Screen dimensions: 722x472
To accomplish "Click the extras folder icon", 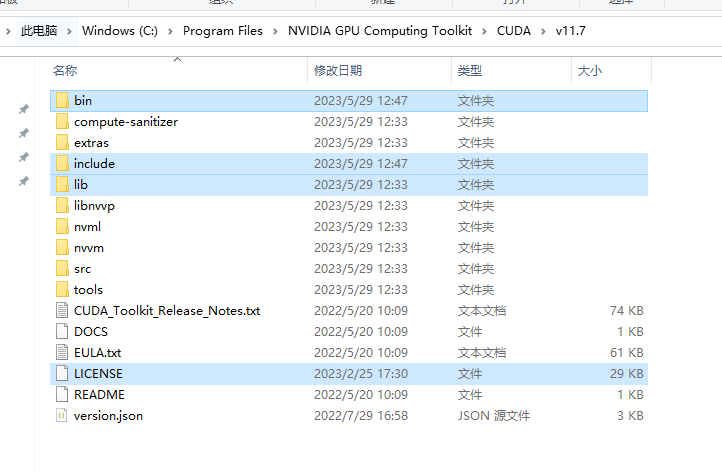I will (x=62, y=142).
